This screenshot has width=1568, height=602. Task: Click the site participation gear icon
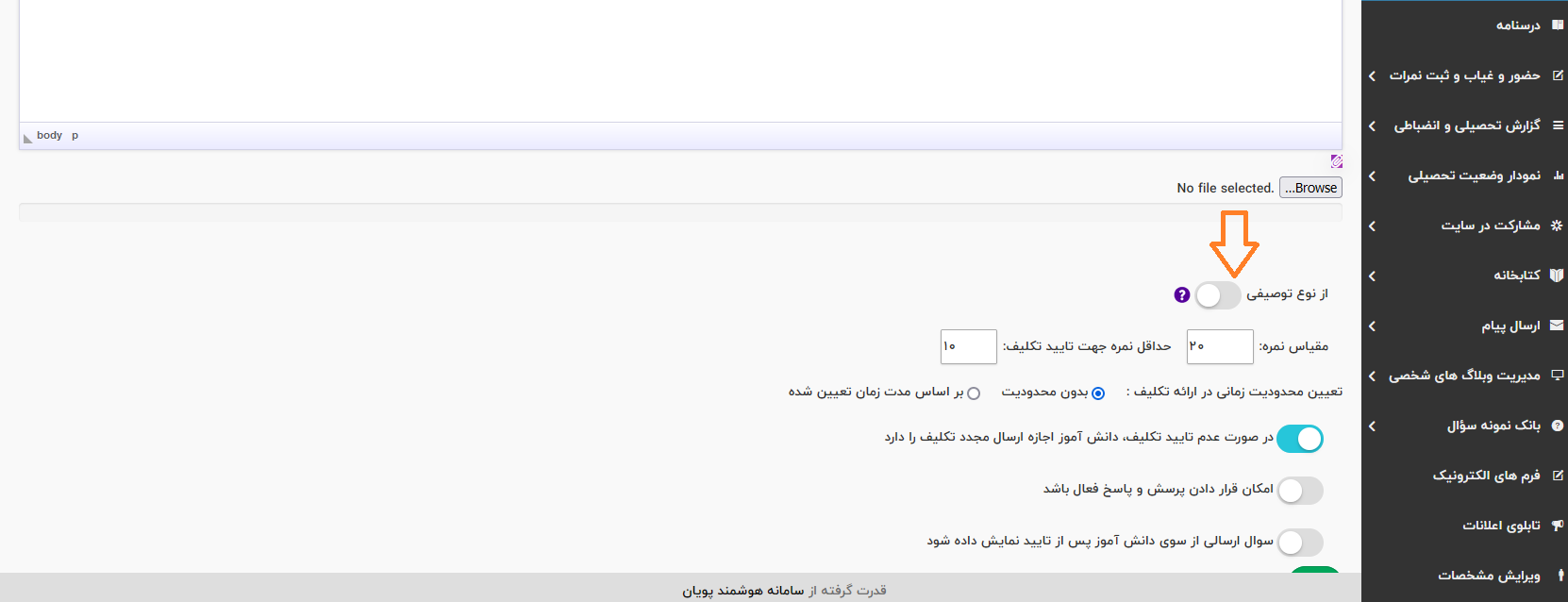coord(1557,226)
